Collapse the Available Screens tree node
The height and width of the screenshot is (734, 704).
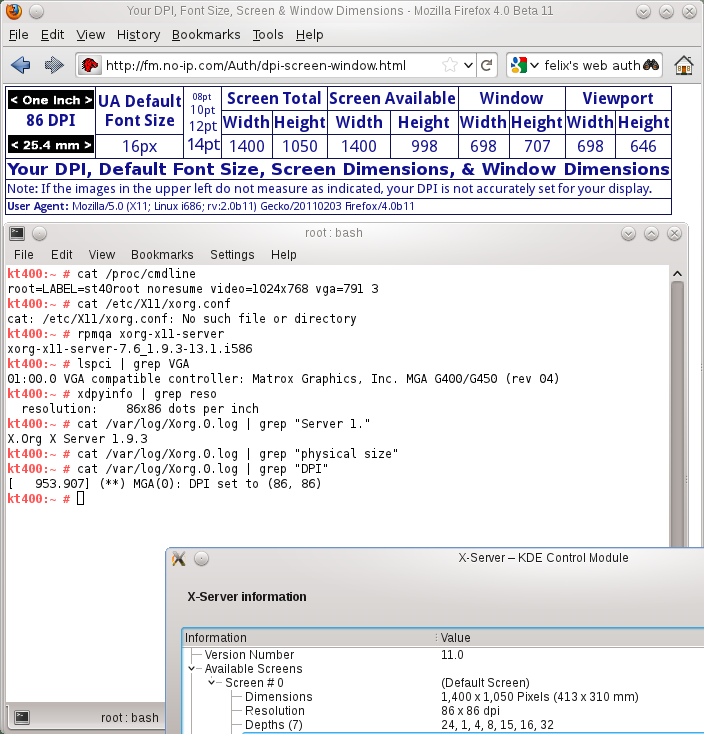(193, 669)
